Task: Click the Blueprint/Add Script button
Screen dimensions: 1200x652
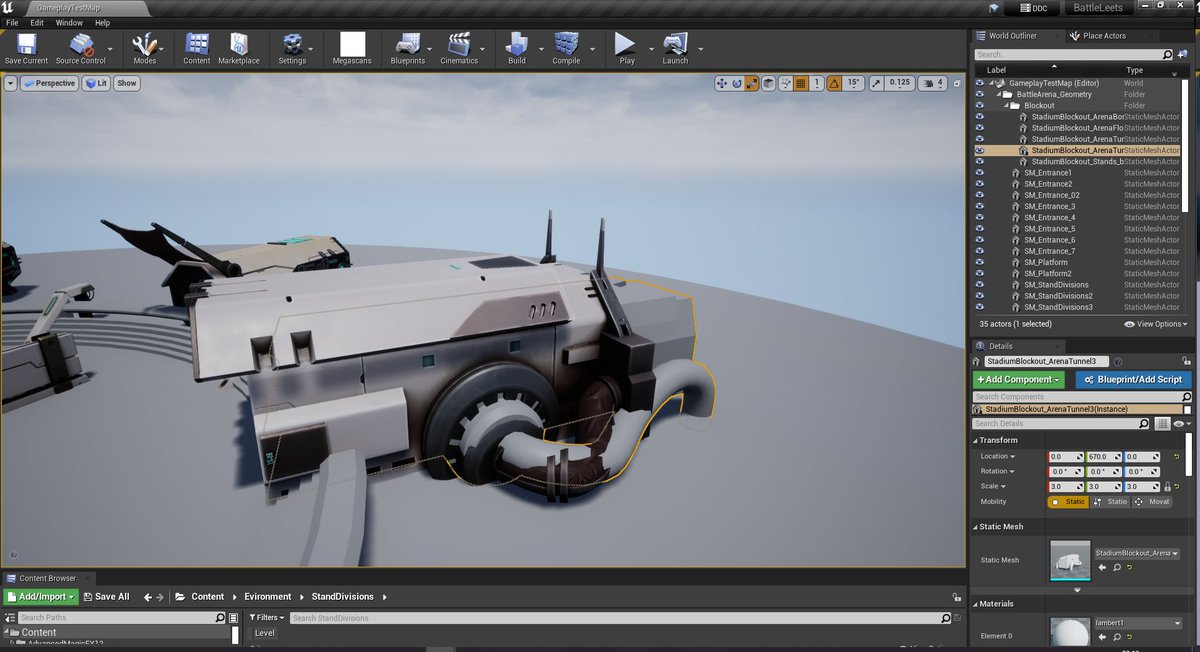Action: (1134, 380)
